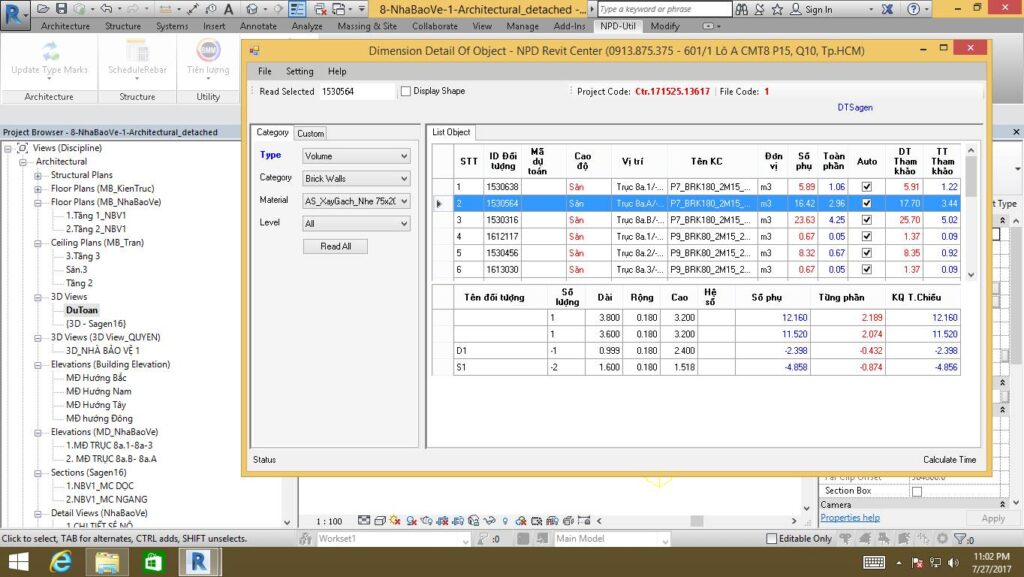The height and width of the screenshot is (577, 1024).
Task: Open the Properties help link
Action: 850,518
